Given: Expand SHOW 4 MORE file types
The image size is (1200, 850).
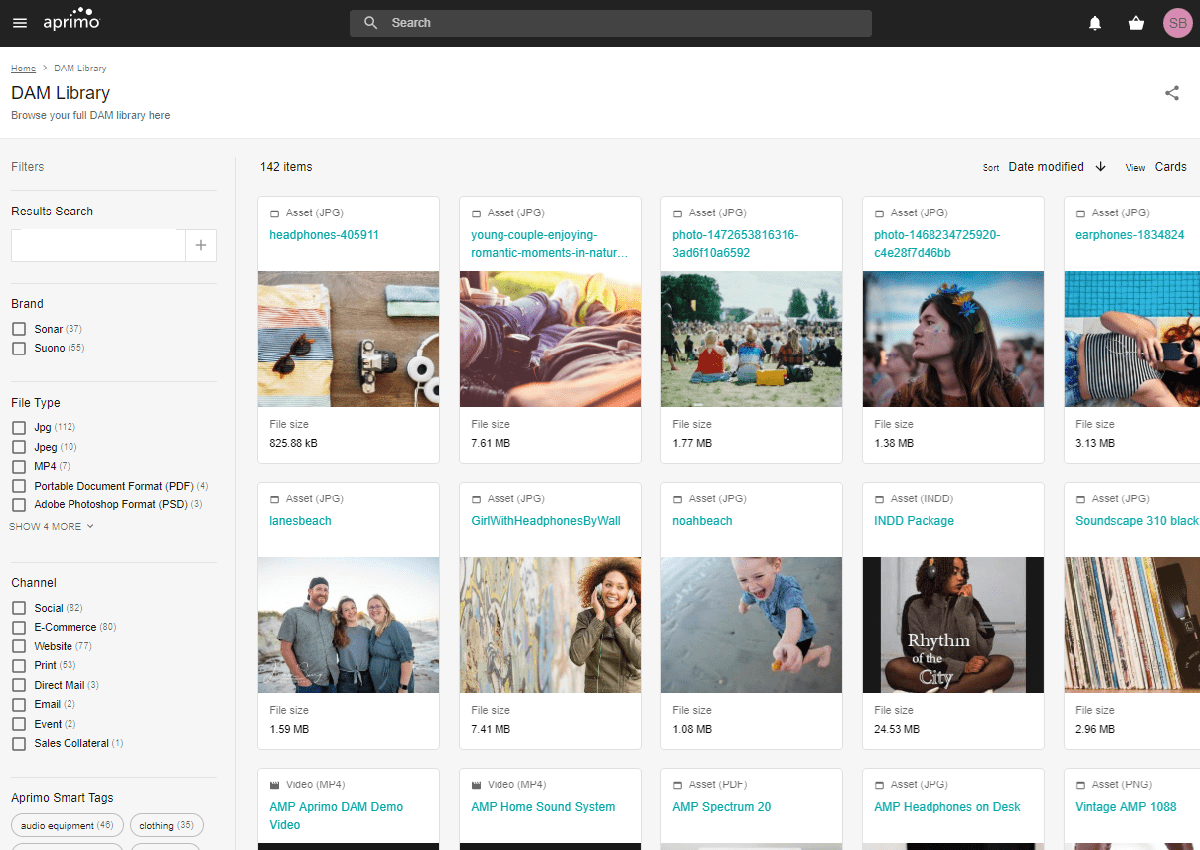Looking at the screenshot, I should [x=51, y=526].
